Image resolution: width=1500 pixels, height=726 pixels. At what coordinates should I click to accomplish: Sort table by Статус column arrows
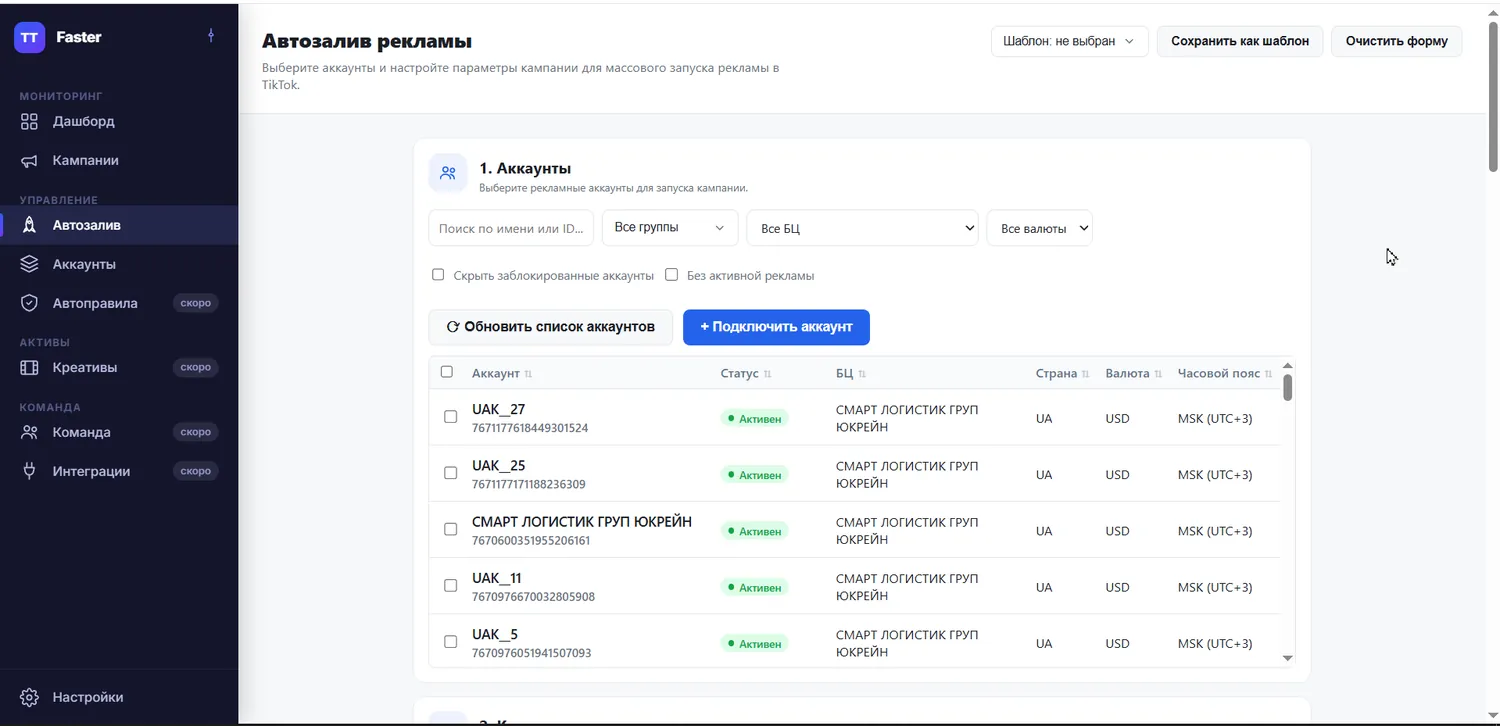pos(768,374)
